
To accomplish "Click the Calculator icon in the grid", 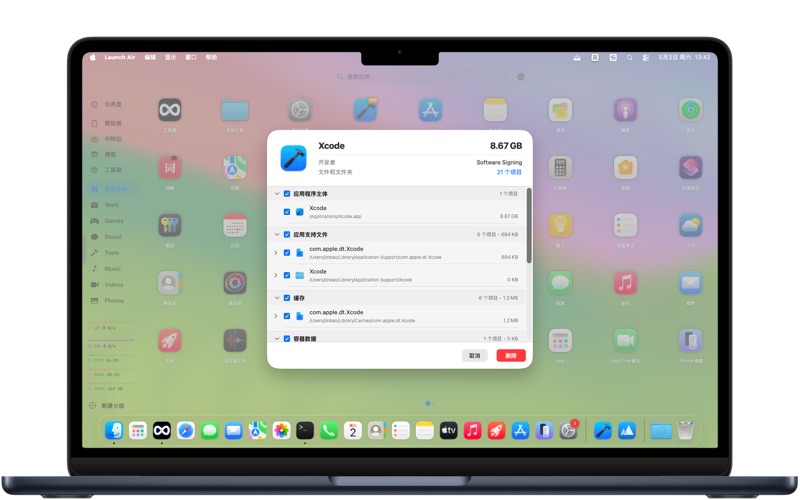I will tap(560, 167).
